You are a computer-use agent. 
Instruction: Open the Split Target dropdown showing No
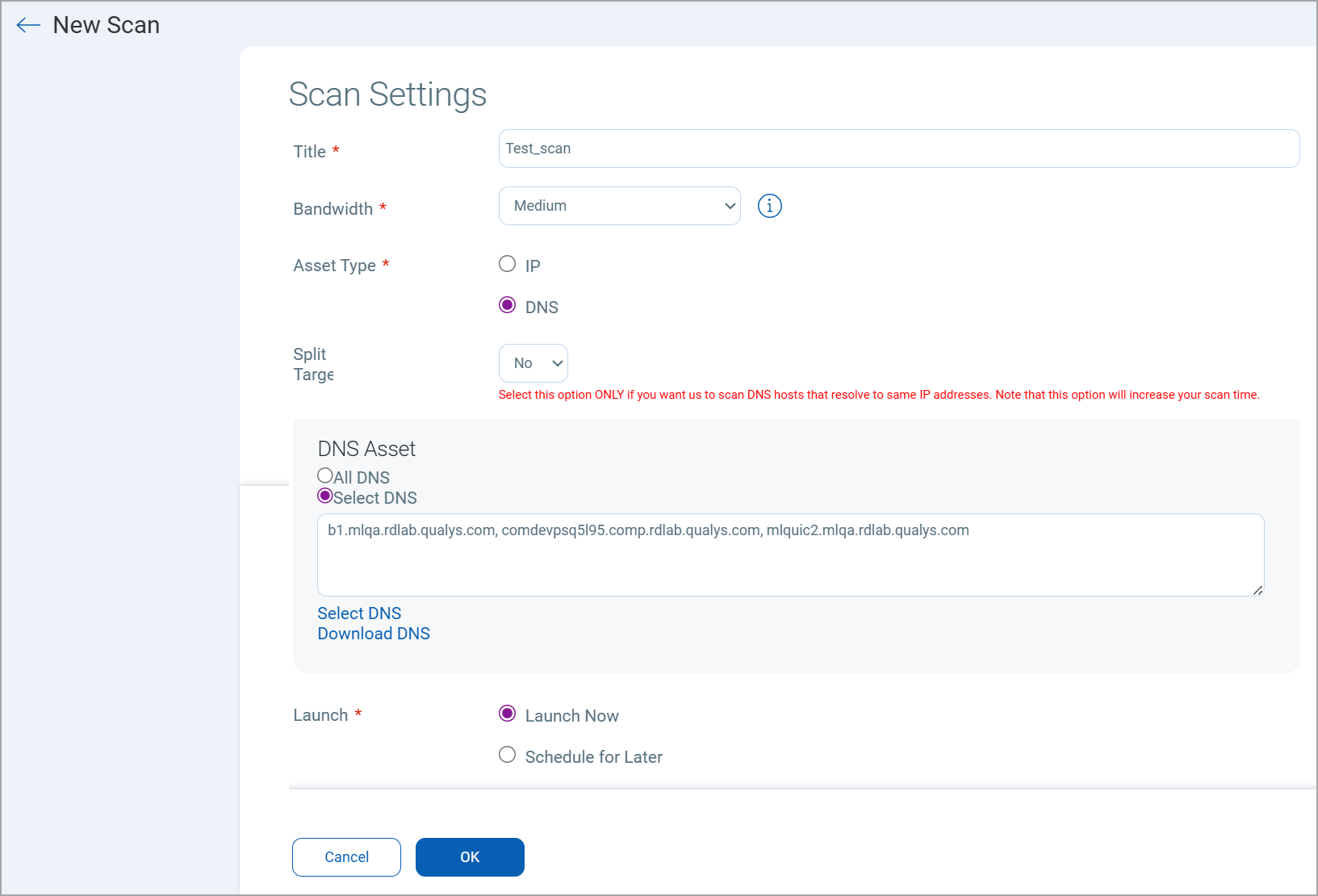(x=533, y=363)
